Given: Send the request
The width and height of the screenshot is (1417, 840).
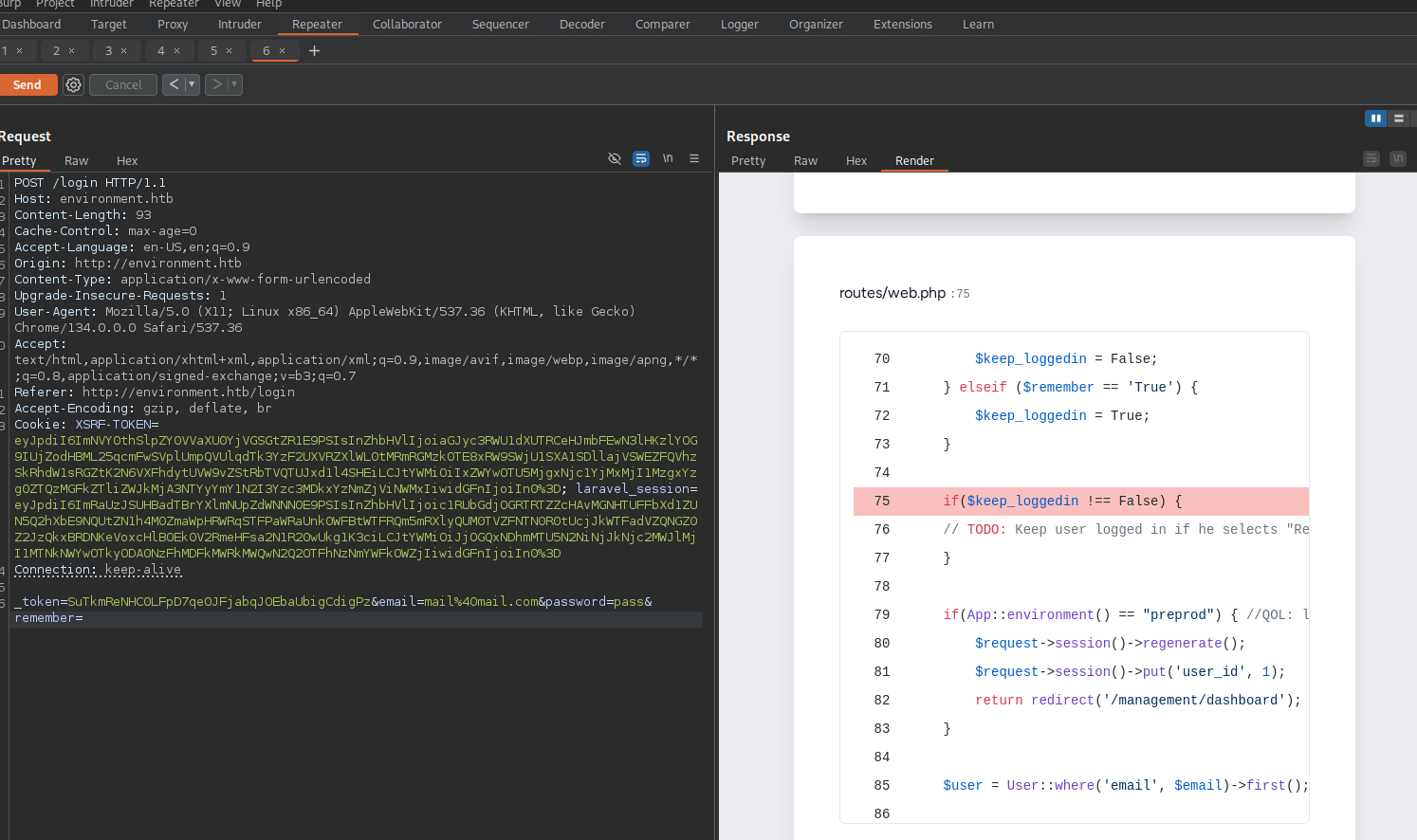Looking at the screenshot, I should click(x=27, y=84).
